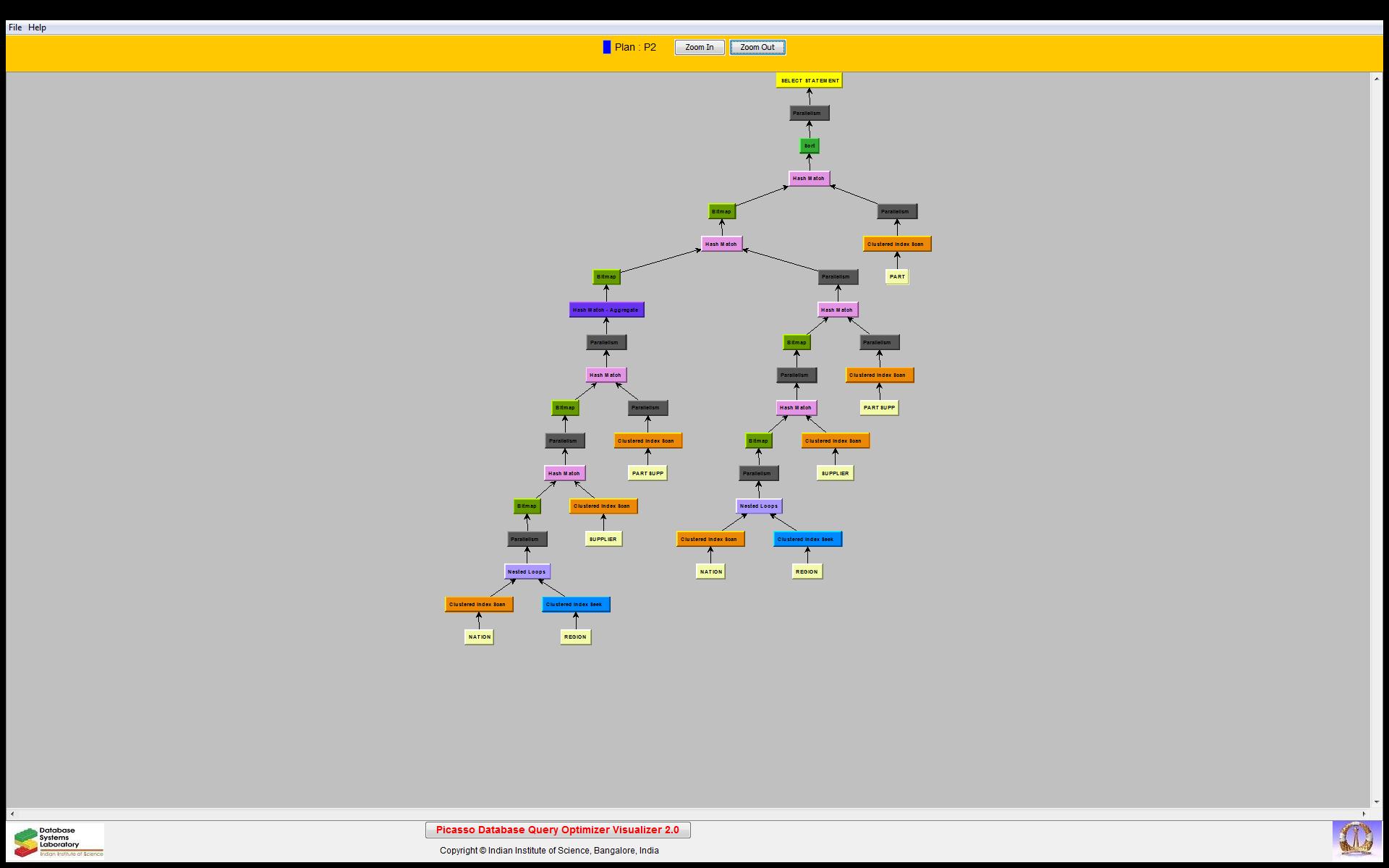Click the Picasso Database Query Optimizer Visualizer button
Screen dimensions: 1389x868
pos(557,830)
